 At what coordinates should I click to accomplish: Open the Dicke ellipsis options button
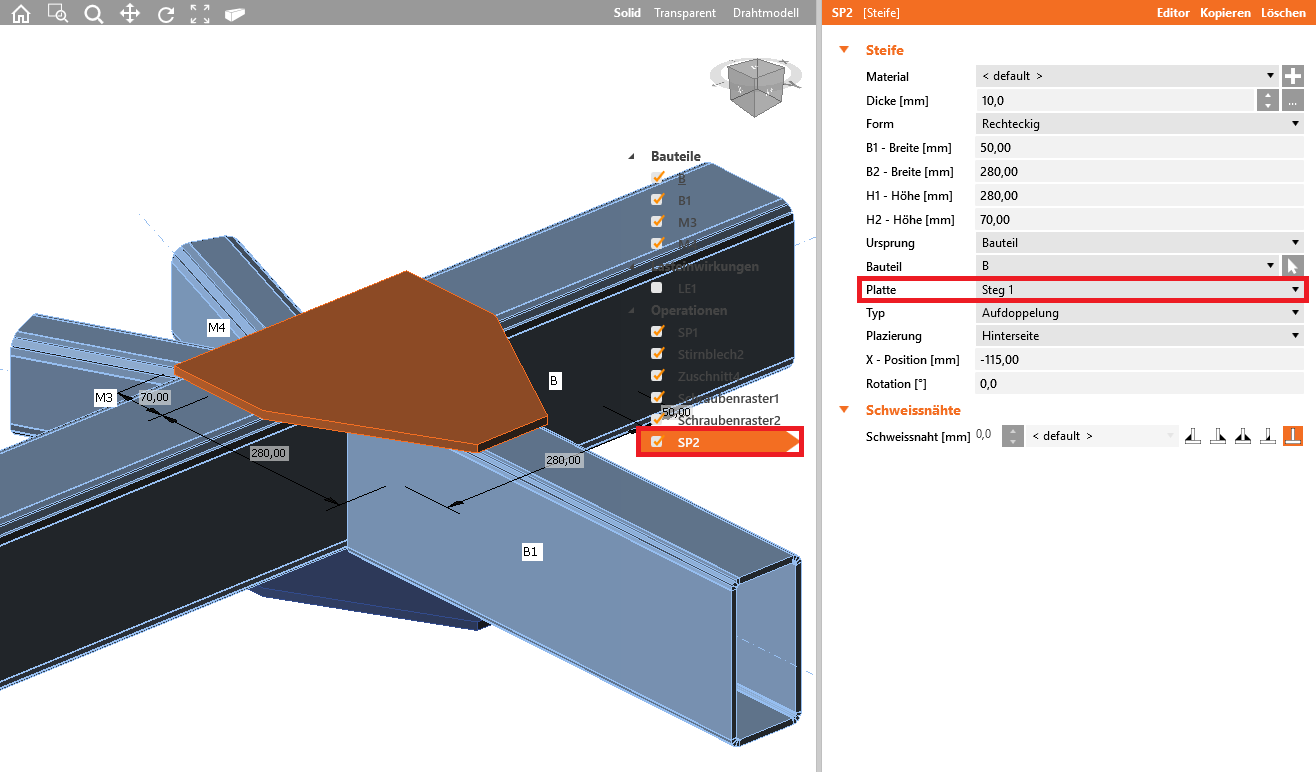coord(1293,100)
